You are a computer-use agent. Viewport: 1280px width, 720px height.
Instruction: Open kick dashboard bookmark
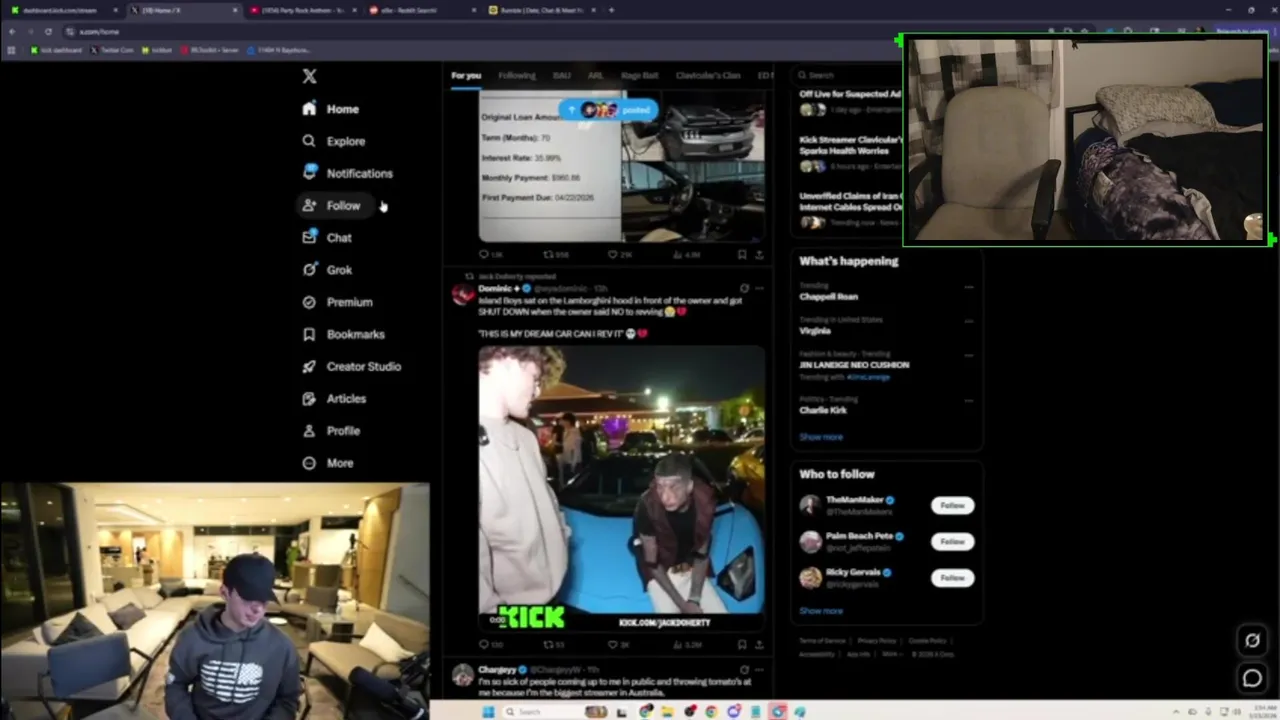pyautogui.click(x=57, y=50)
